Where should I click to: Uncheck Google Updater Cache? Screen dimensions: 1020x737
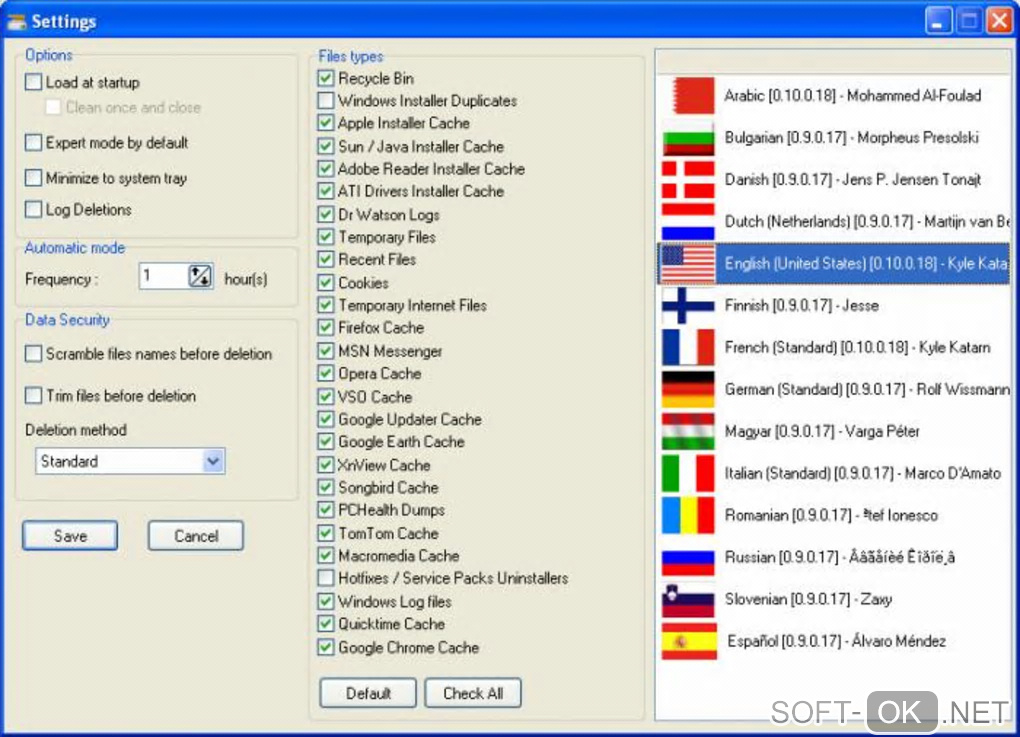(x=326, y=420)
